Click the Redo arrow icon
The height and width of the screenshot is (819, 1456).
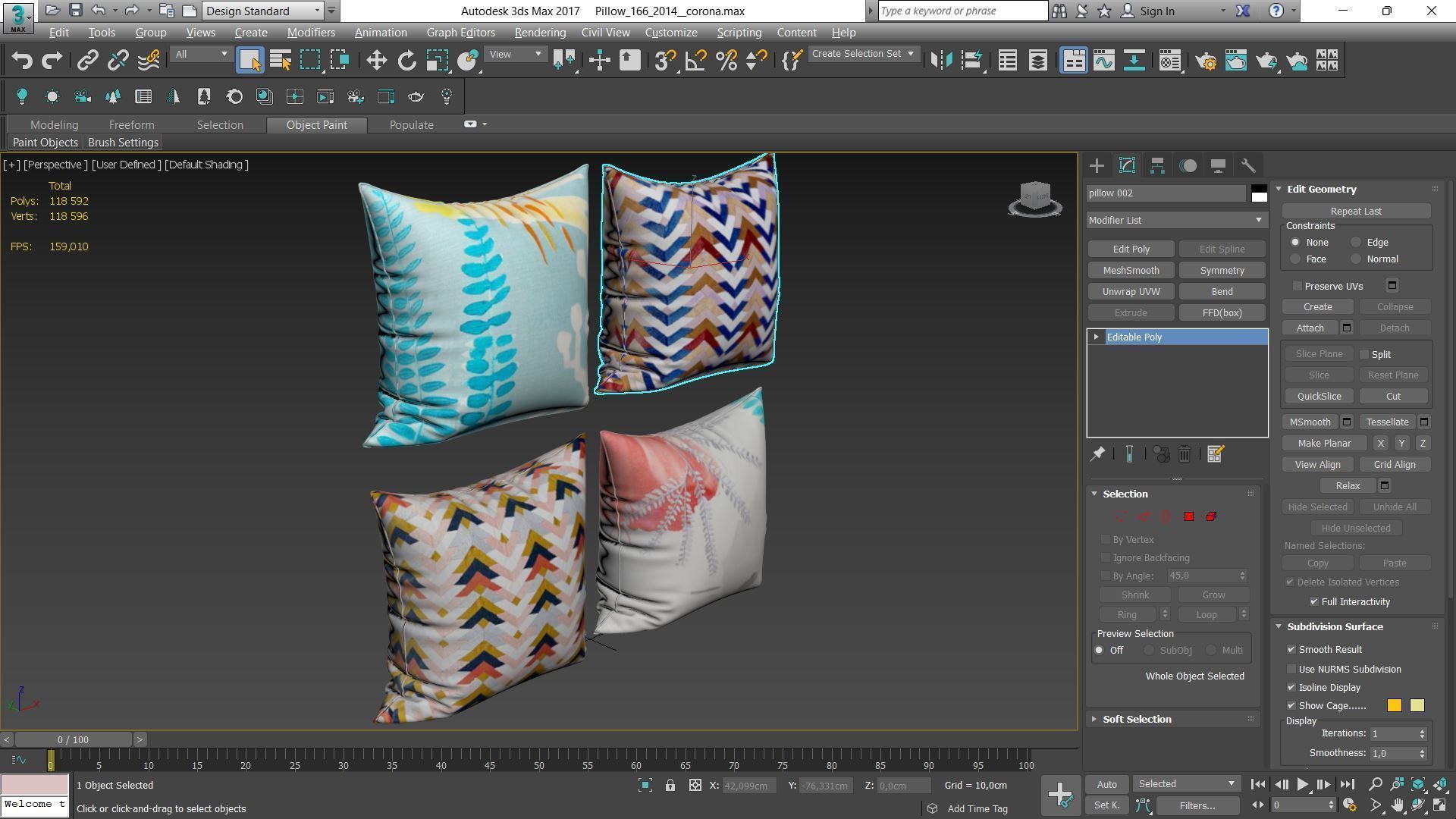tap(52, 61)
